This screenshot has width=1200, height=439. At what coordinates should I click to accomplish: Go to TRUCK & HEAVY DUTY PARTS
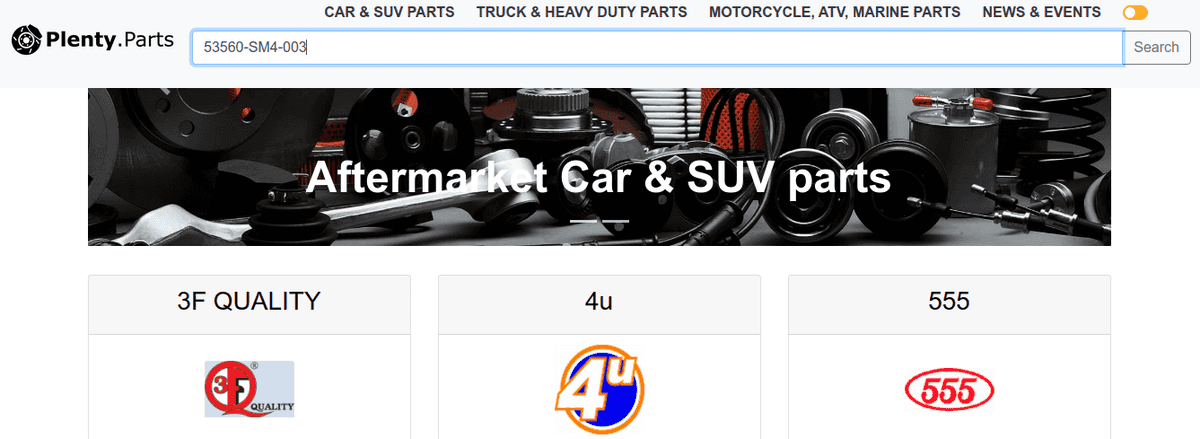pos(582,12)
